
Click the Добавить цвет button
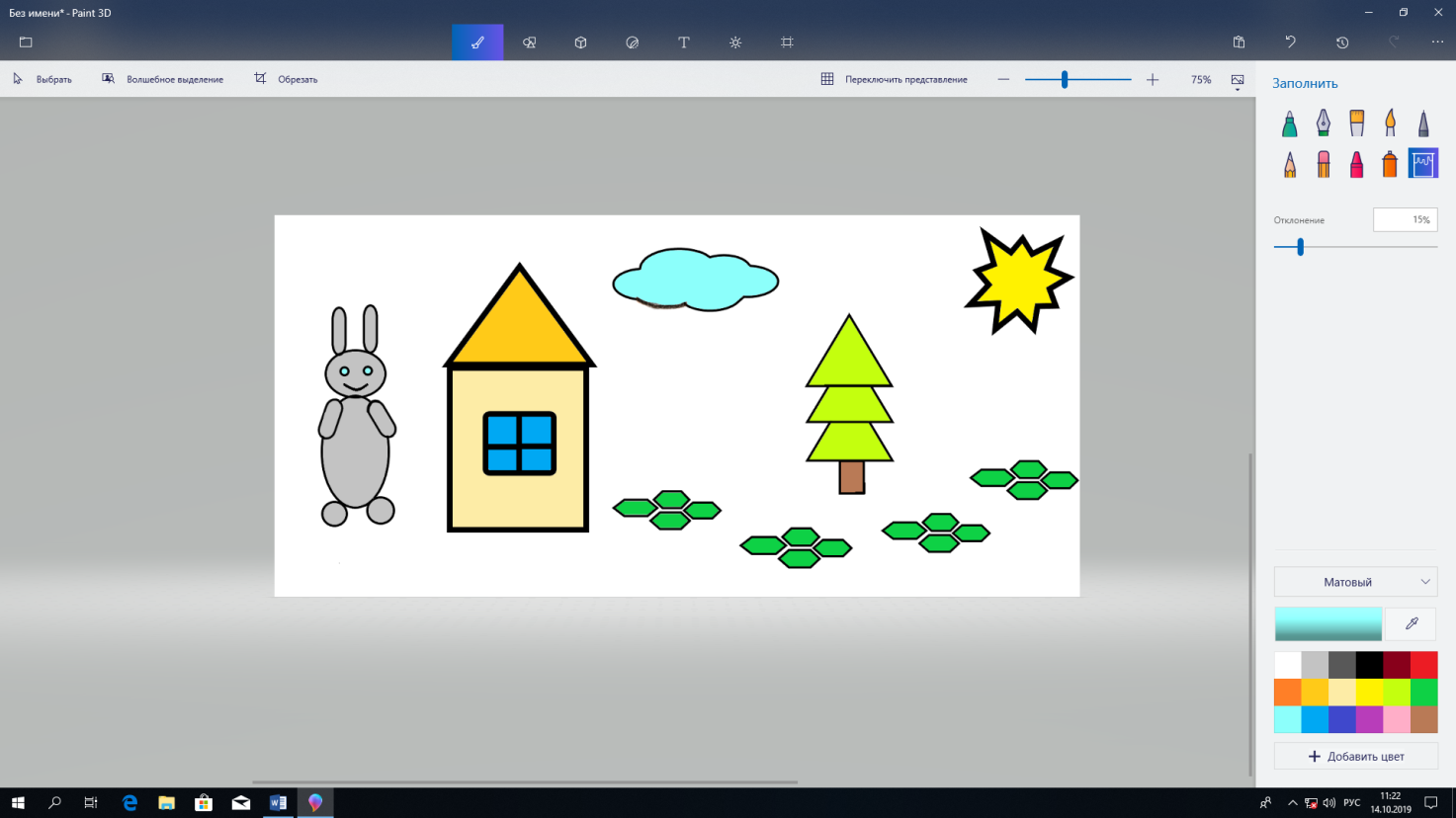[x=1355, y=756]
